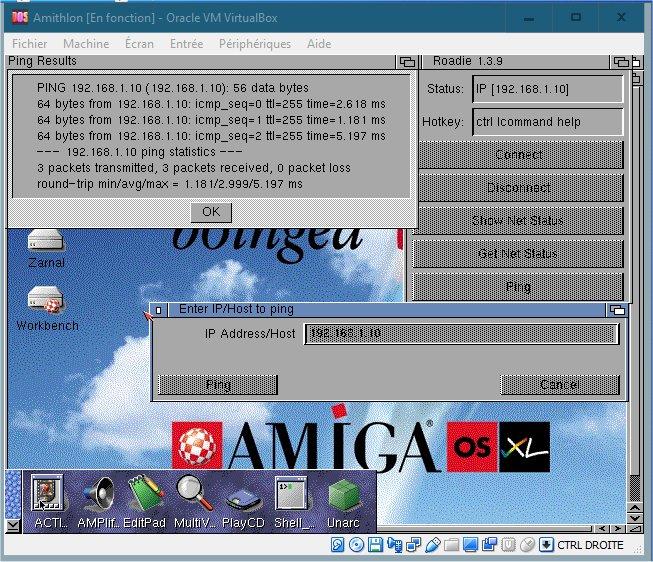Click Roadie Disconnect button
This screenshot has height=562, width=653.
click(x=519, y=188)
